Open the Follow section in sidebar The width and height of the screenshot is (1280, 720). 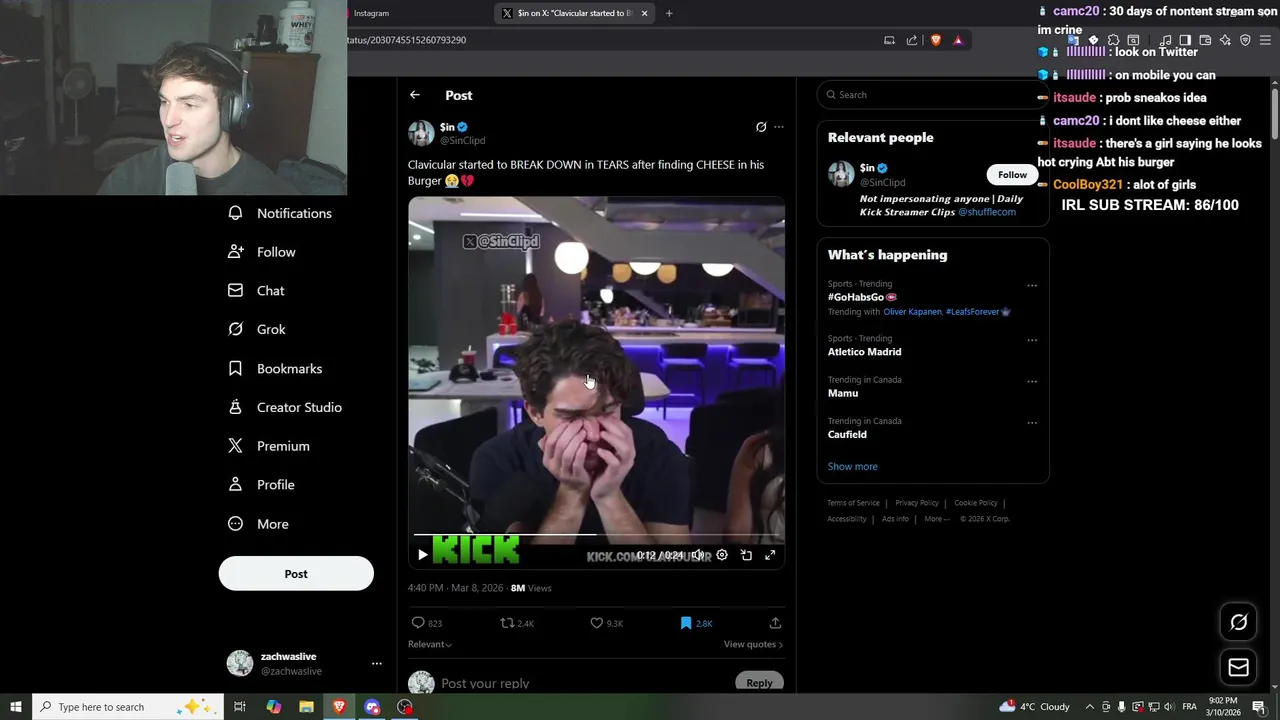click(x=262, y=252)
